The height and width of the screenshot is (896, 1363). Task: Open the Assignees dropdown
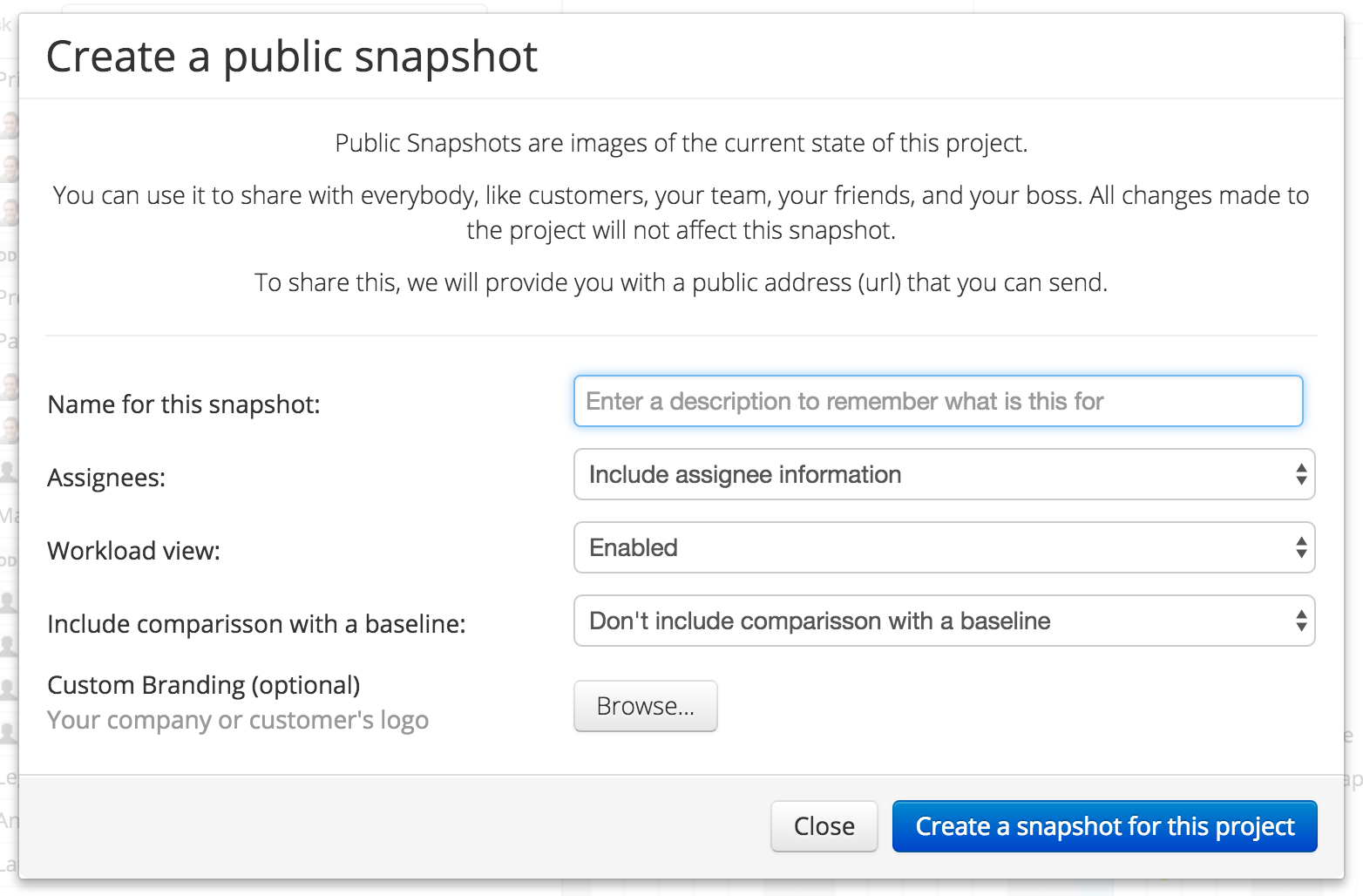pos(944,474)
